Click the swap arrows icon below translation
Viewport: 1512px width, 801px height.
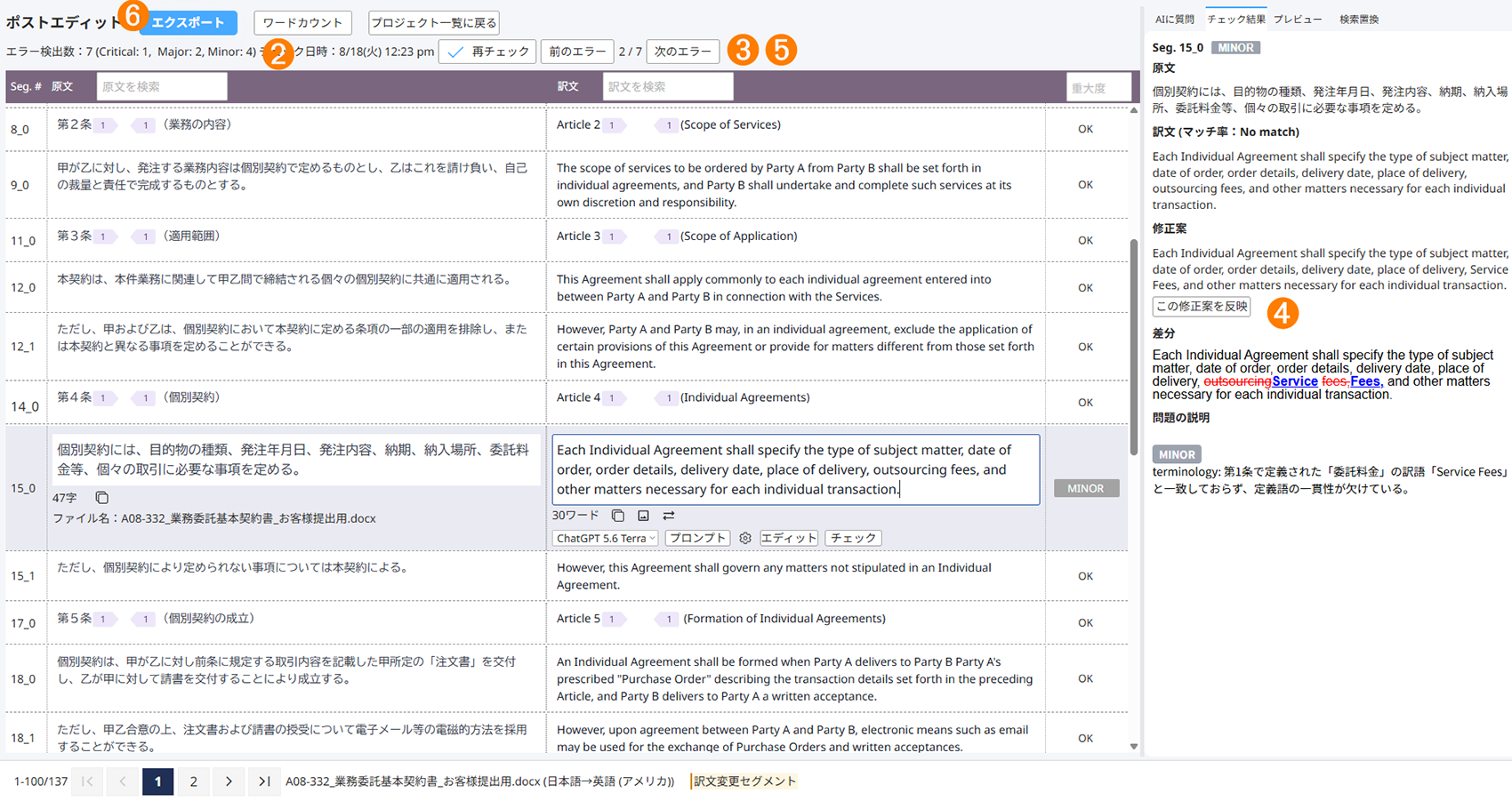[669, 516]
